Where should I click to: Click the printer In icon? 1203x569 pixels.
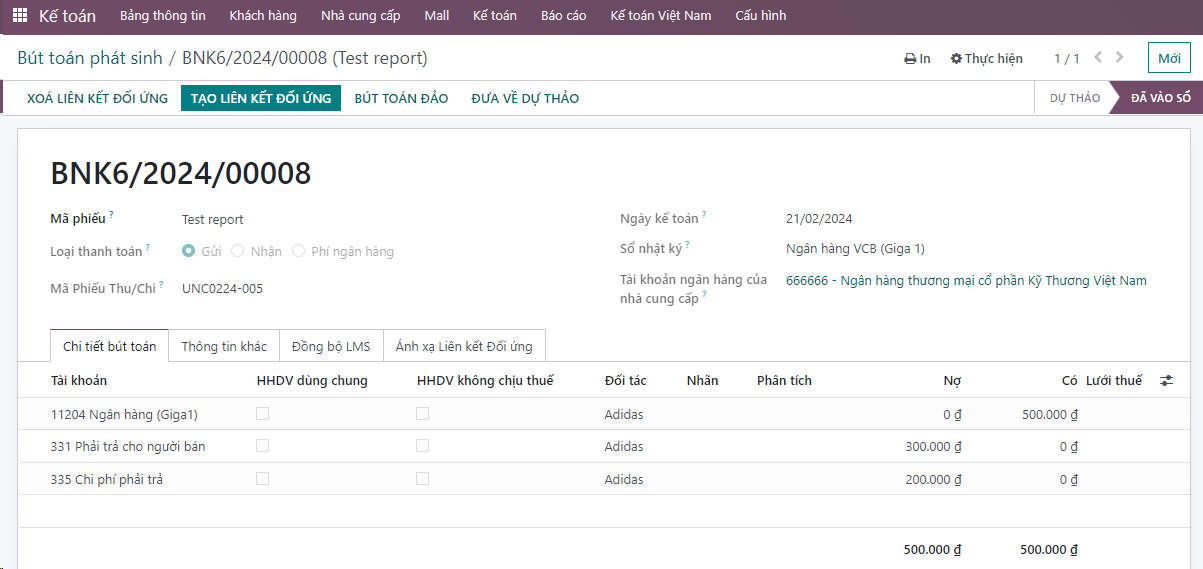[917, 59]
